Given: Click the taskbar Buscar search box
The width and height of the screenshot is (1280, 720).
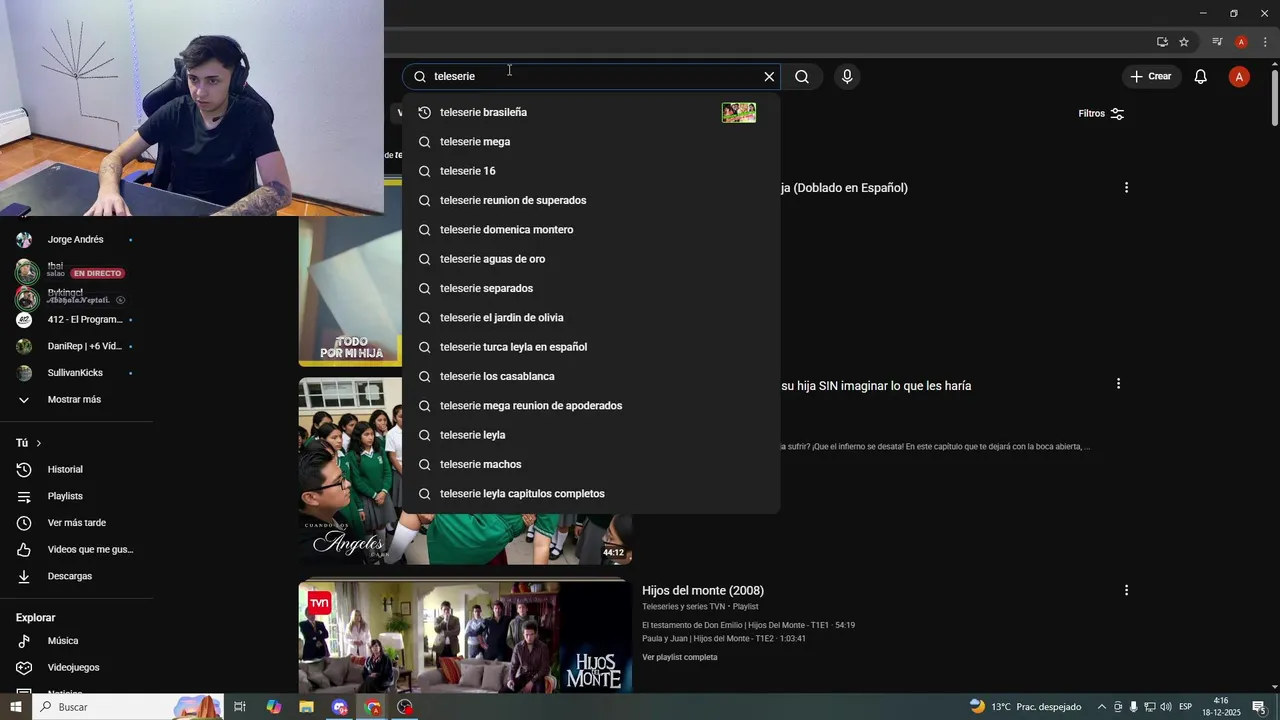Looking at the screenshot, I should click(x=128, y=707).
